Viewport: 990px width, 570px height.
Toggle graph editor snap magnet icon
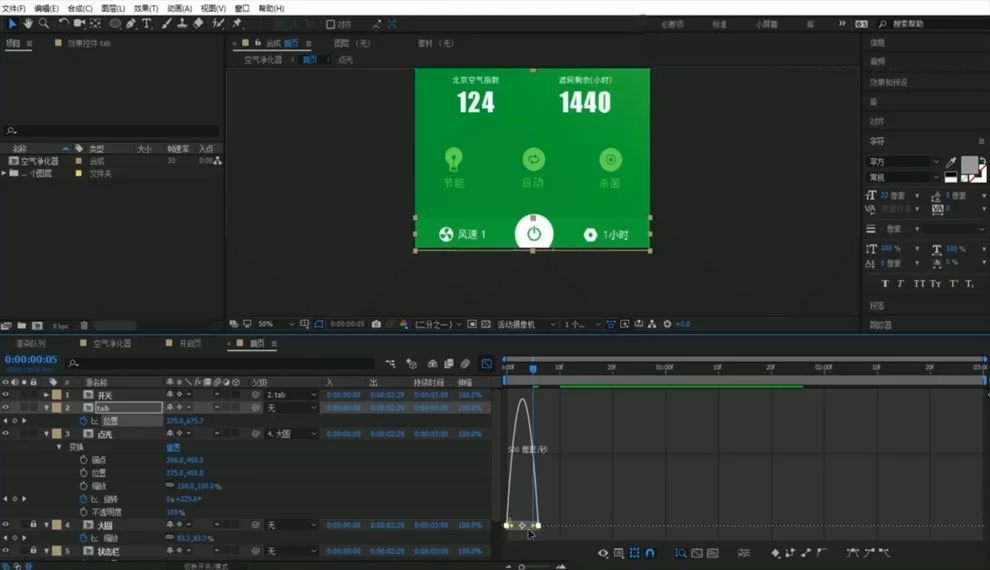click(650, 553)
